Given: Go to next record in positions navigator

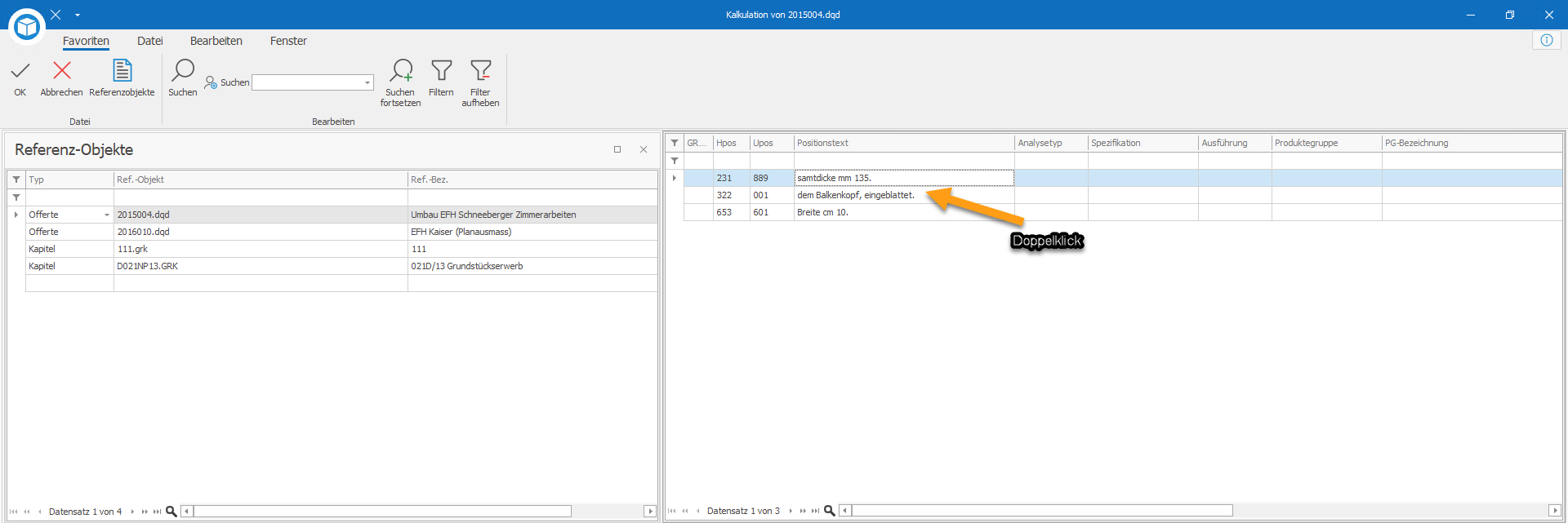Looking at the screenshot, I should coord(791,511).
